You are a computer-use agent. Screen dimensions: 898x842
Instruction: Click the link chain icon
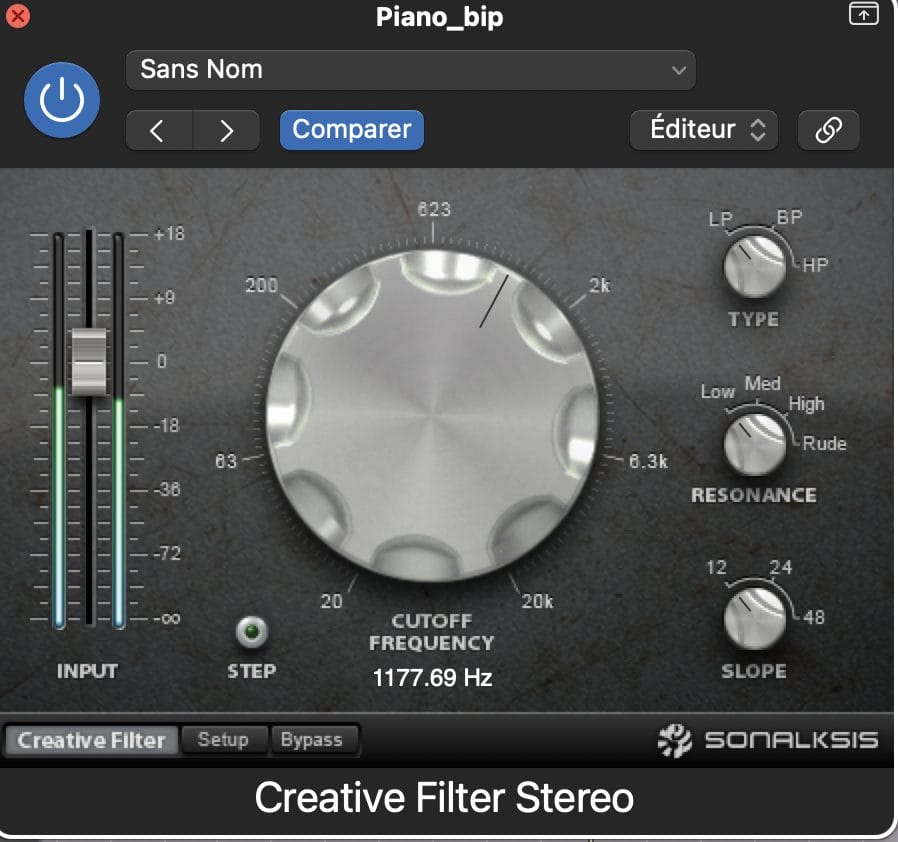828,130
